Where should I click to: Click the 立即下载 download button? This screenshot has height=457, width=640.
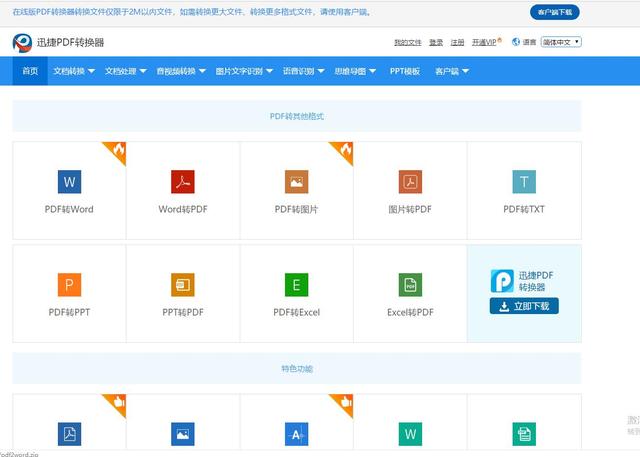(x=524, y=306)
